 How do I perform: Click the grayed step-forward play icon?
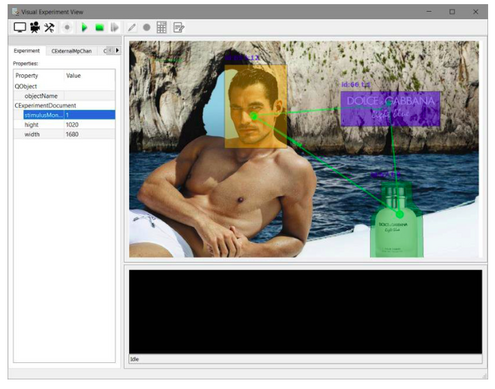114,27
